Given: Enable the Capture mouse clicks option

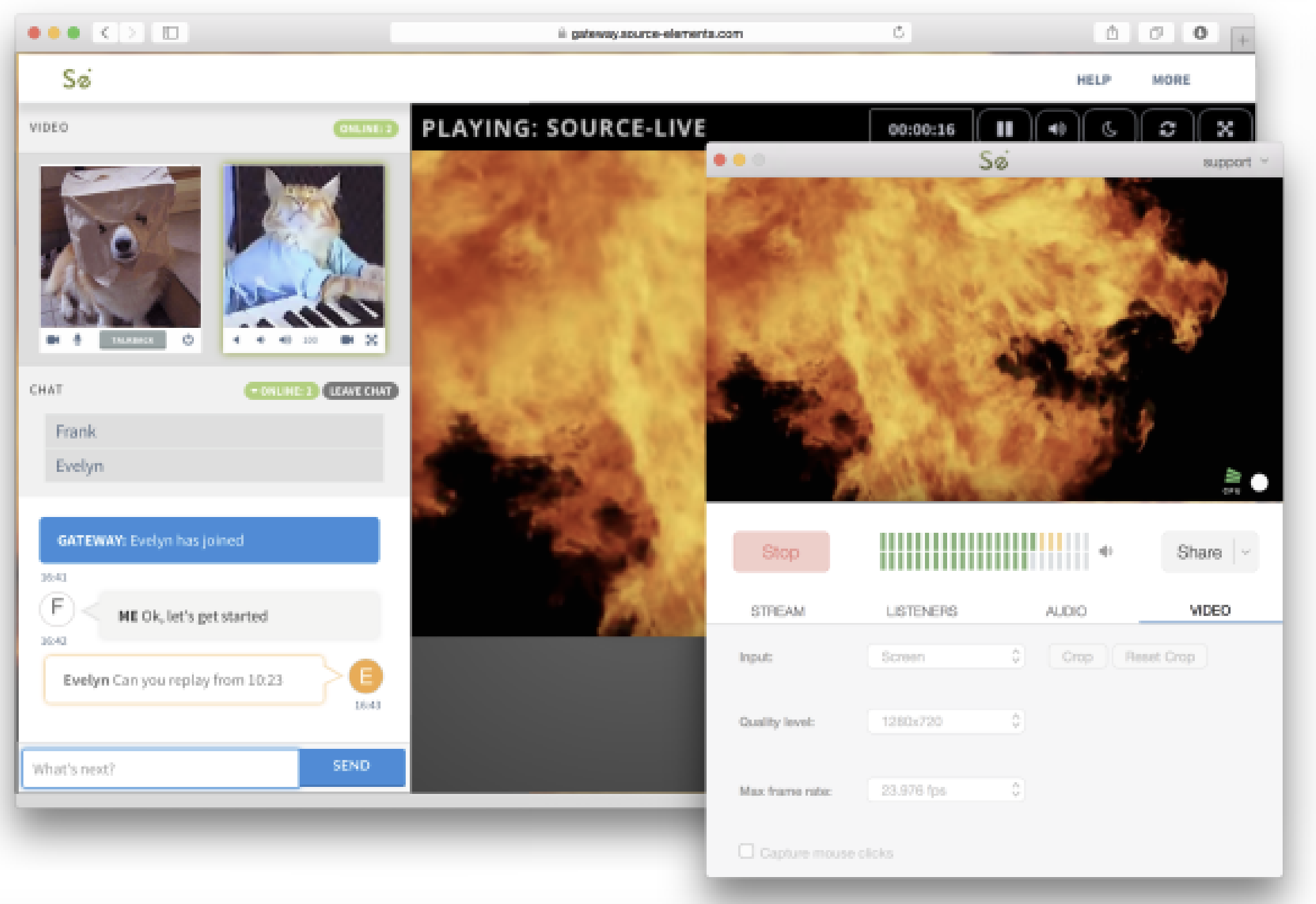Looking at the screenshot, I should click(x=746, y=852).
